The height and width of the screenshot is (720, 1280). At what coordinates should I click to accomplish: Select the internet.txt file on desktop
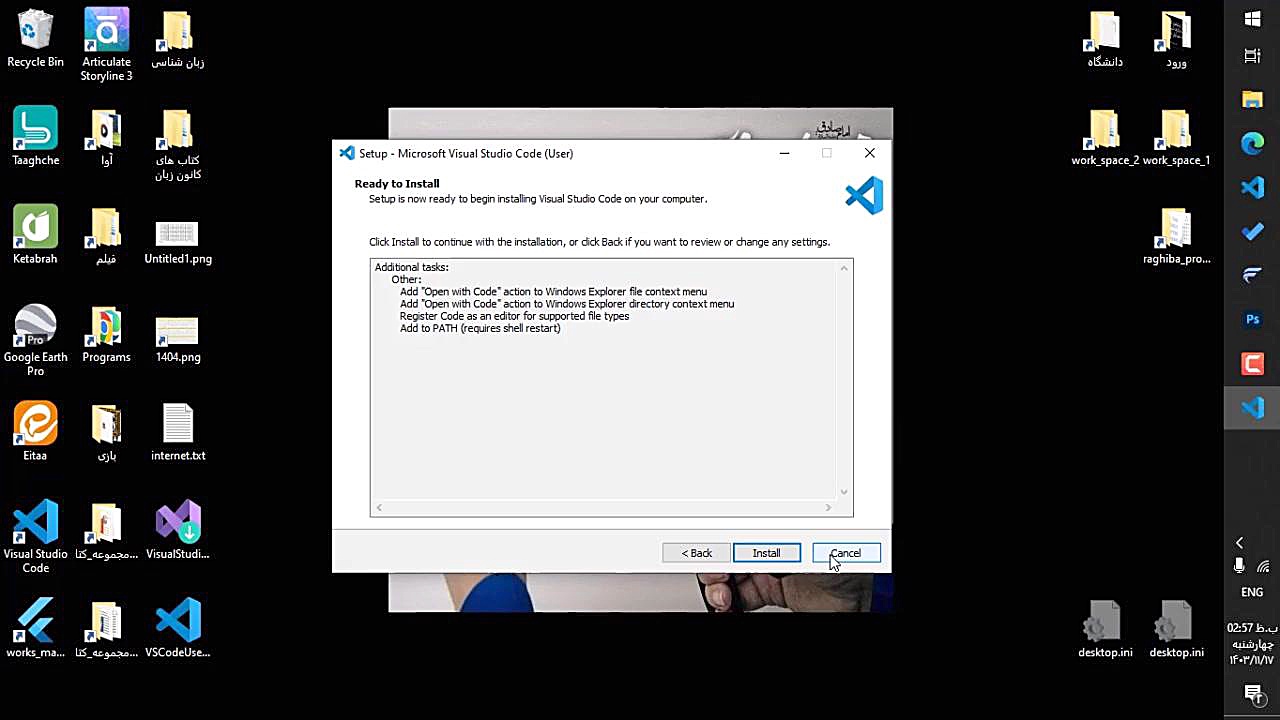point(178,432)
